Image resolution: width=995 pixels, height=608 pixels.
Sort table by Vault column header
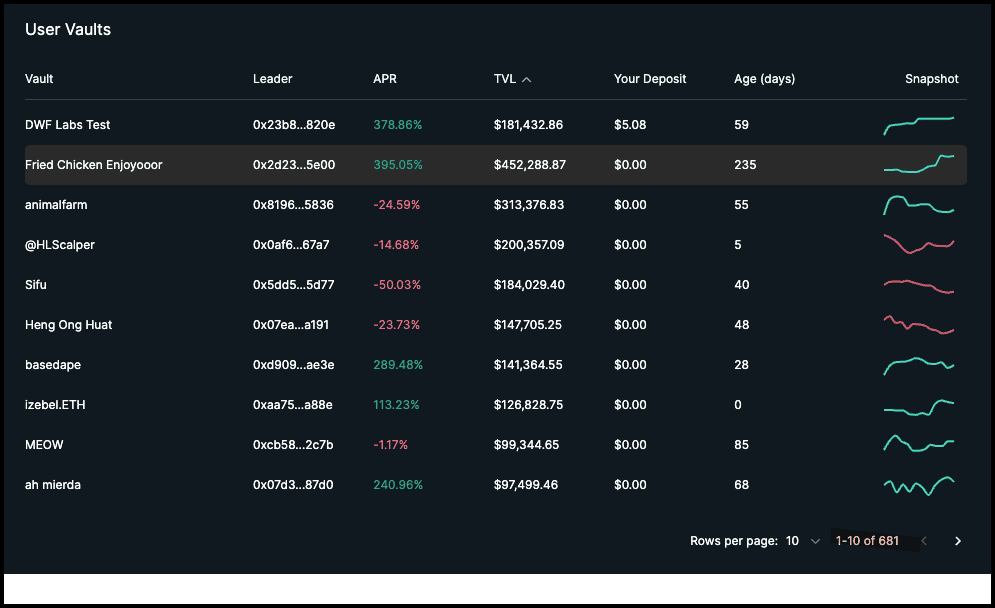(x=39, y=79)
